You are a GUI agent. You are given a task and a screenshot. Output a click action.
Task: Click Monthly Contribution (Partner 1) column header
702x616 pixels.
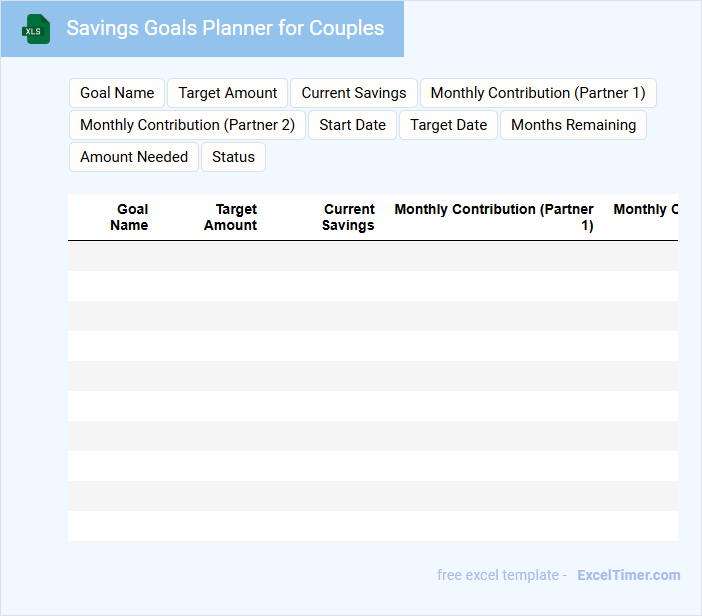(x=494, y=217)
